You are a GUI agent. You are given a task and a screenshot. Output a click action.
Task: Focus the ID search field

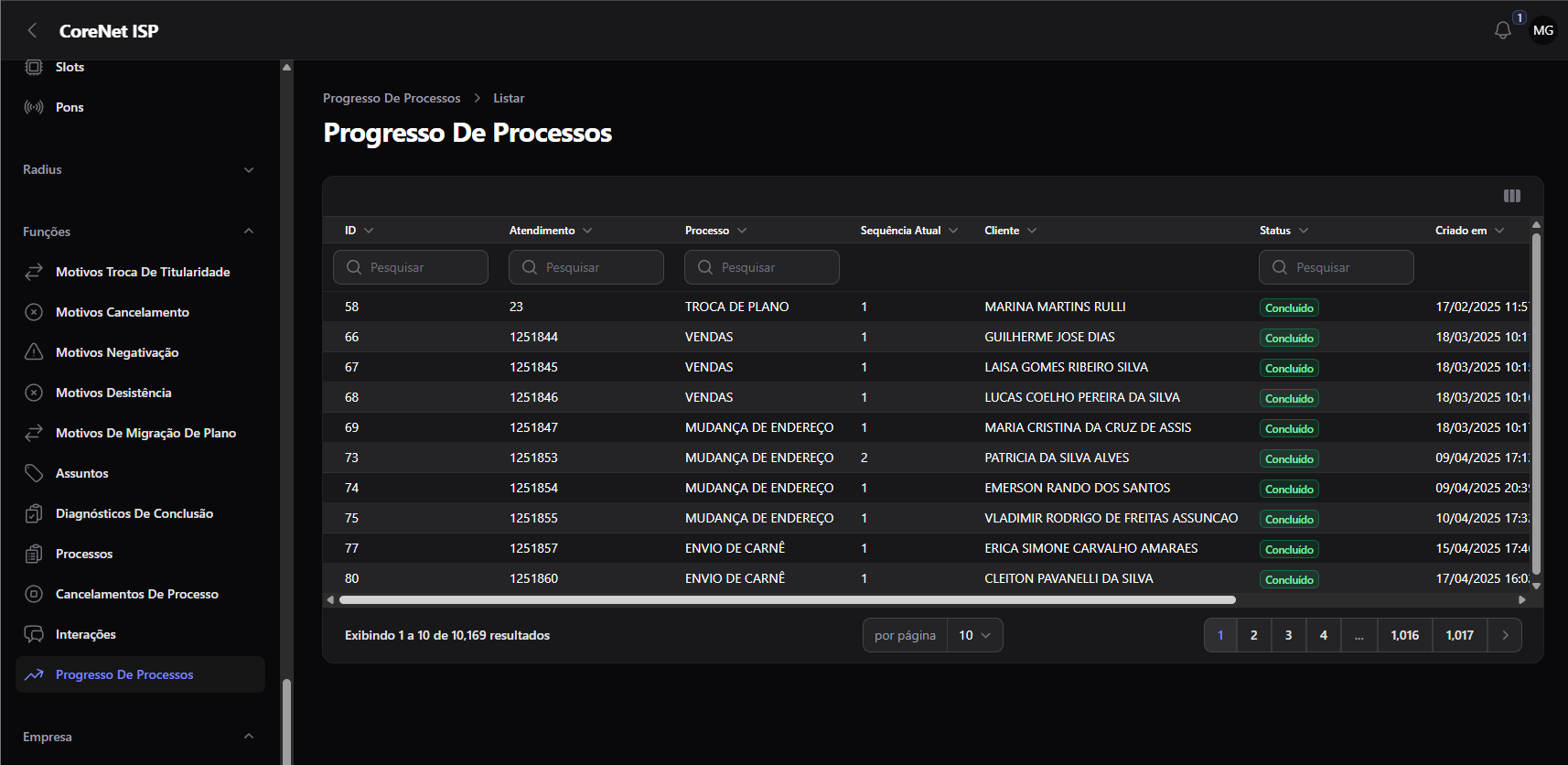coord(411,267)
